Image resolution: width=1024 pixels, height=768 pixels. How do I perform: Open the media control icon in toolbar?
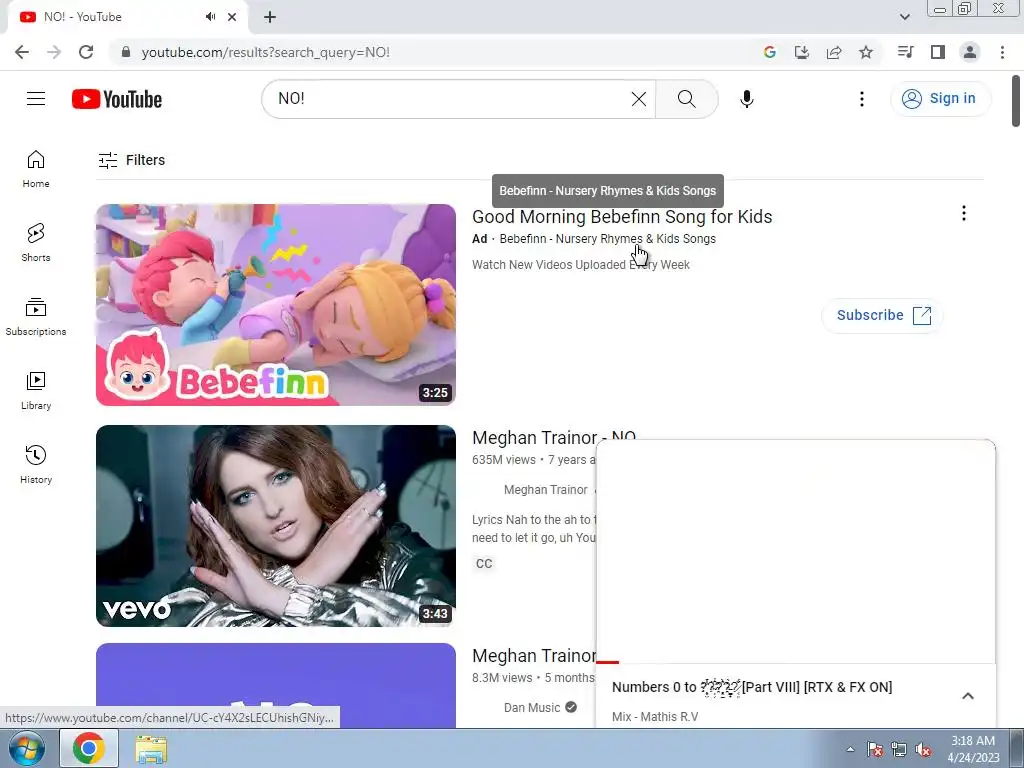905,52
